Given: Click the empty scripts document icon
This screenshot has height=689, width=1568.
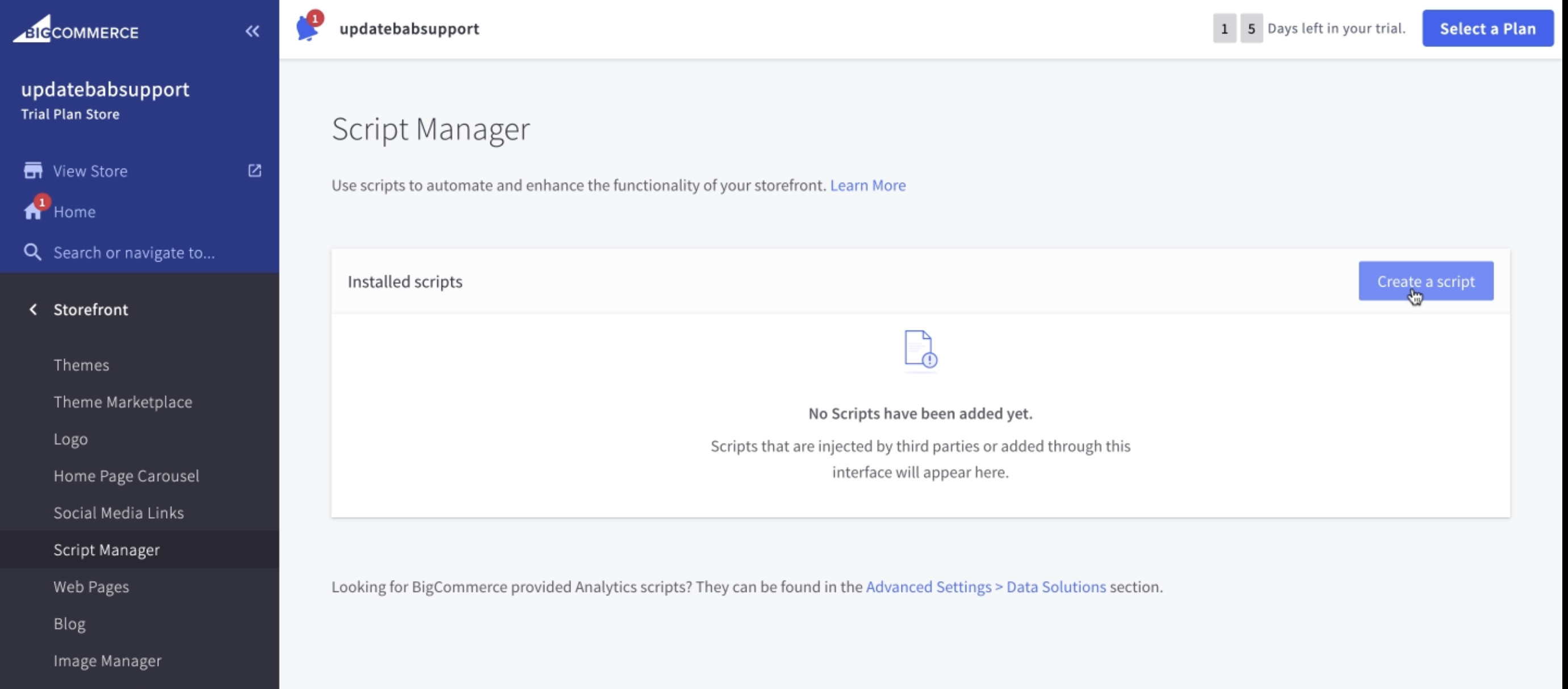Looking at the screenshot, I should pos(920,350).
